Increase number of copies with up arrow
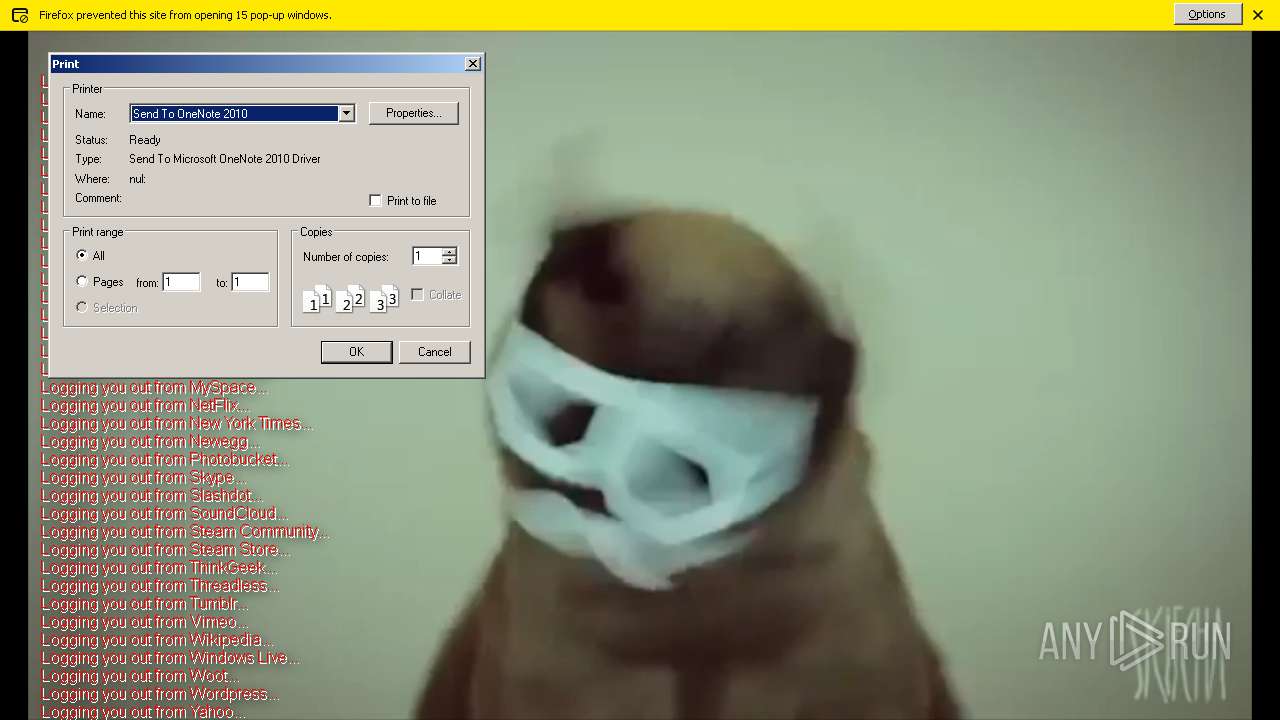Image resolution: width=1280 pixels, height=720 pixels. click(449, 252)
